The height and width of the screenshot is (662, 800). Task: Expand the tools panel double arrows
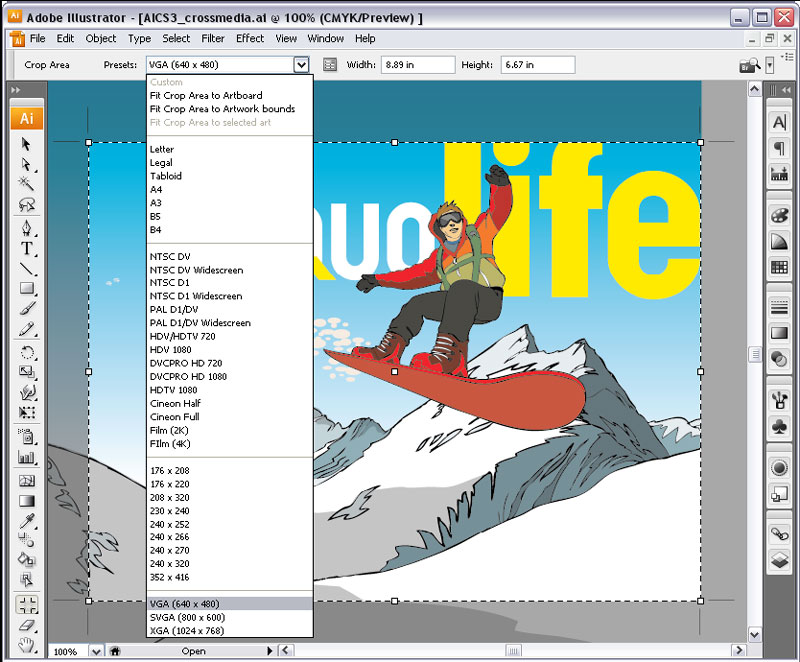(x=16, y=91)
